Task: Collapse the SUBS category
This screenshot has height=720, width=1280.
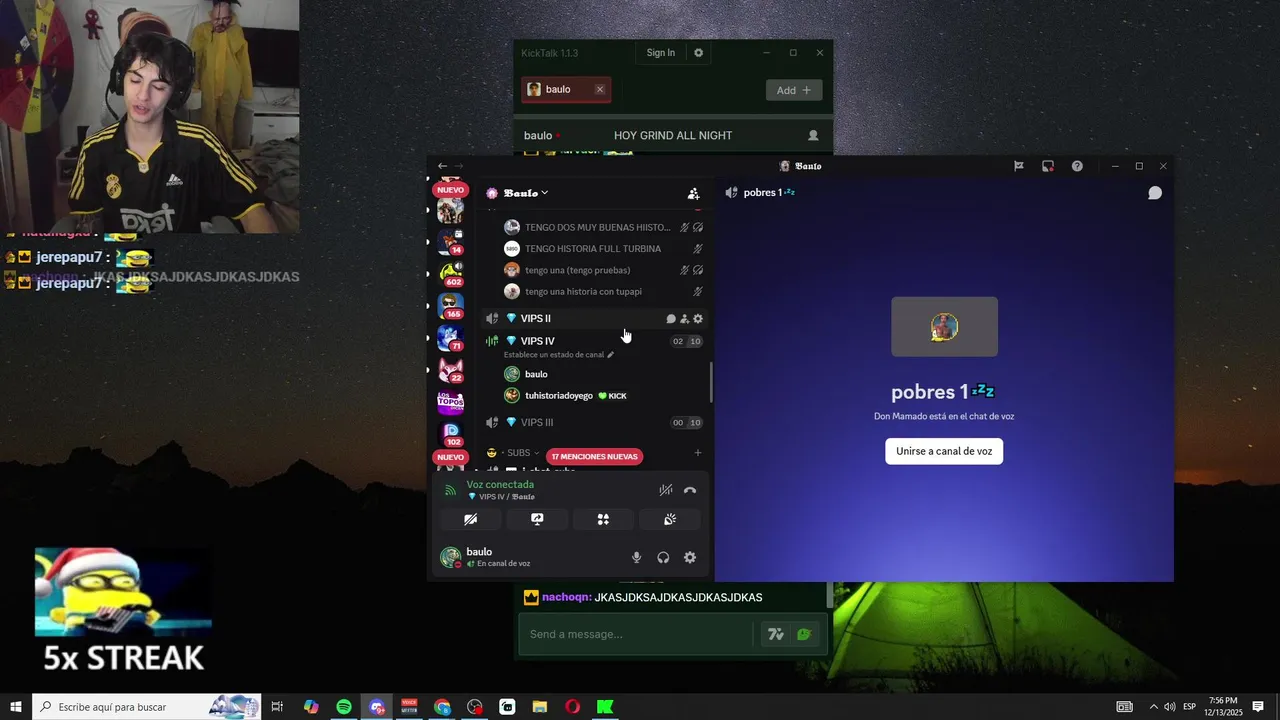Action: point(513,453)
